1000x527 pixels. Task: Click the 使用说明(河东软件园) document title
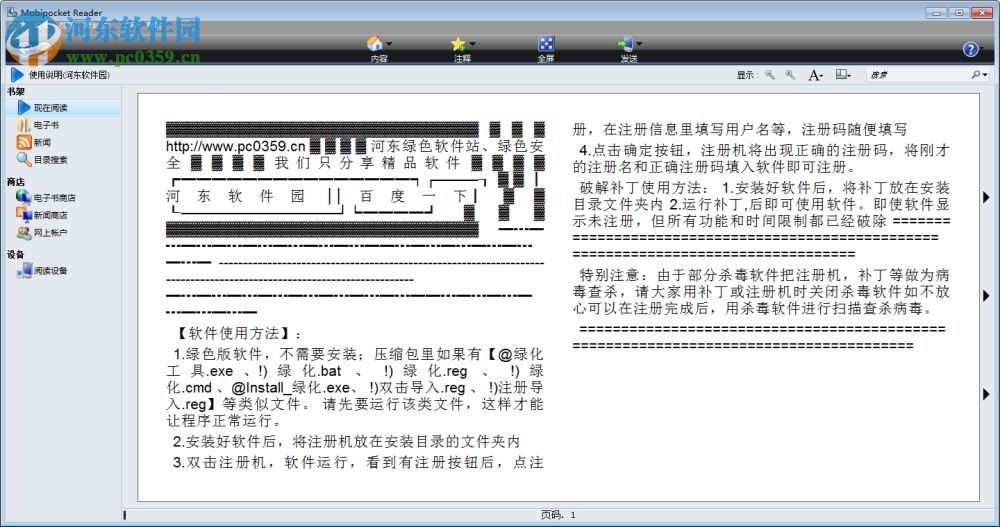[x=69, y=75]
